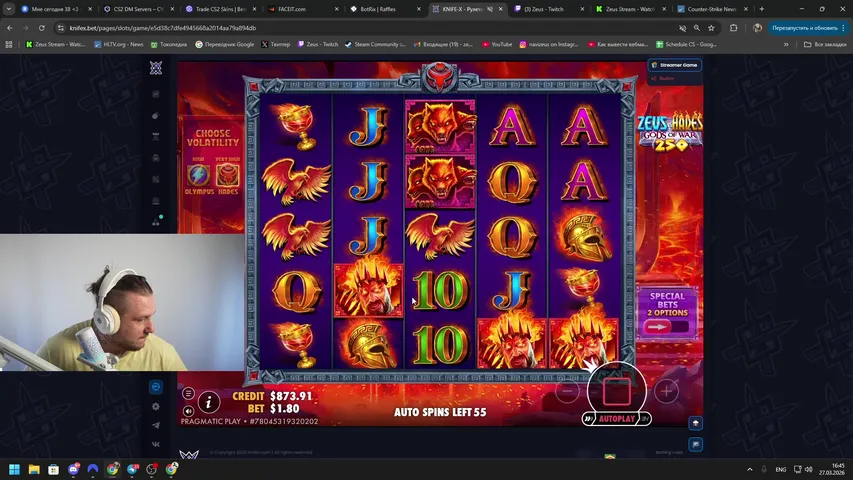Viewport: 853px width, 480px height.
Task: Open the Knifex logo in sidebar
Action: [156, 67]
